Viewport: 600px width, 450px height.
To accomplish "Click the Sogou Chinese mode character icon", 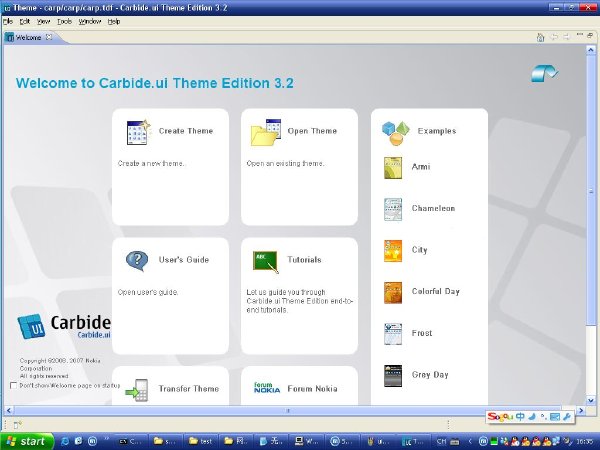I will [520, 417].
